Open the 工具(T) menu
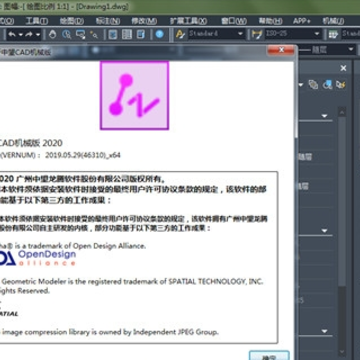 pyautogui.click(x=37, y=21)
